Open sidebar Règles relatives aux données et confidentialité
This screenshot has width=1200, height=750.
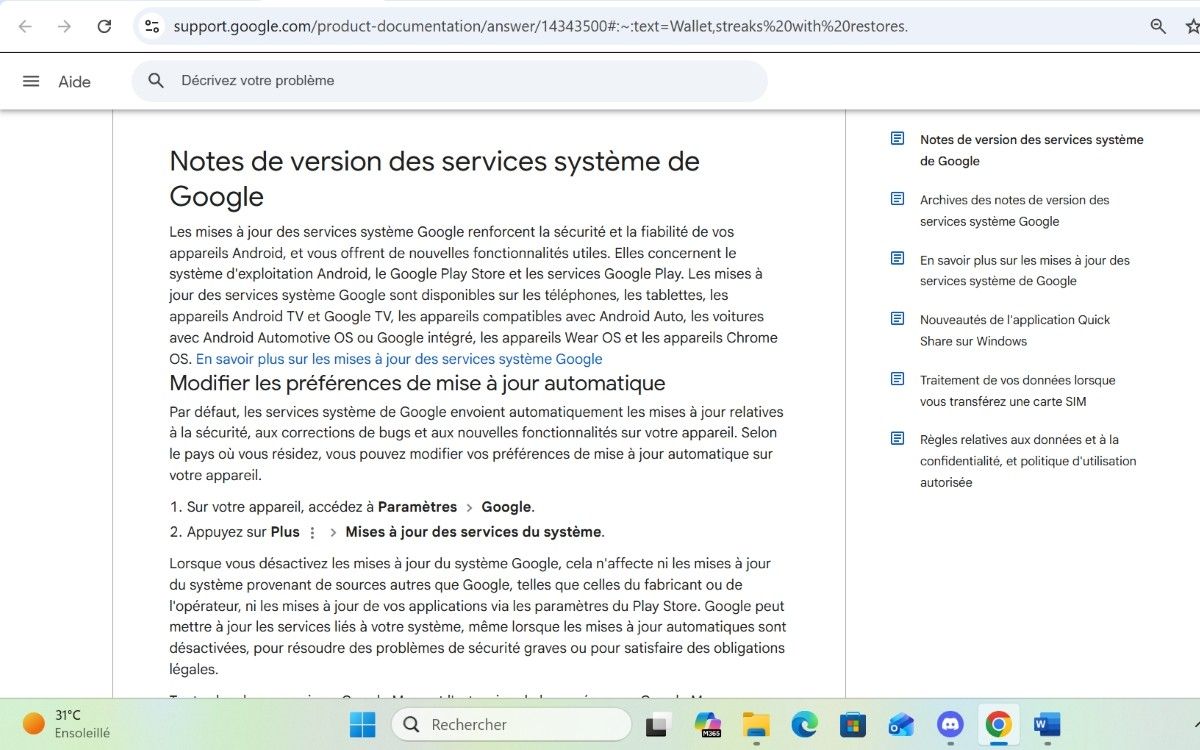coord(1028,460)
